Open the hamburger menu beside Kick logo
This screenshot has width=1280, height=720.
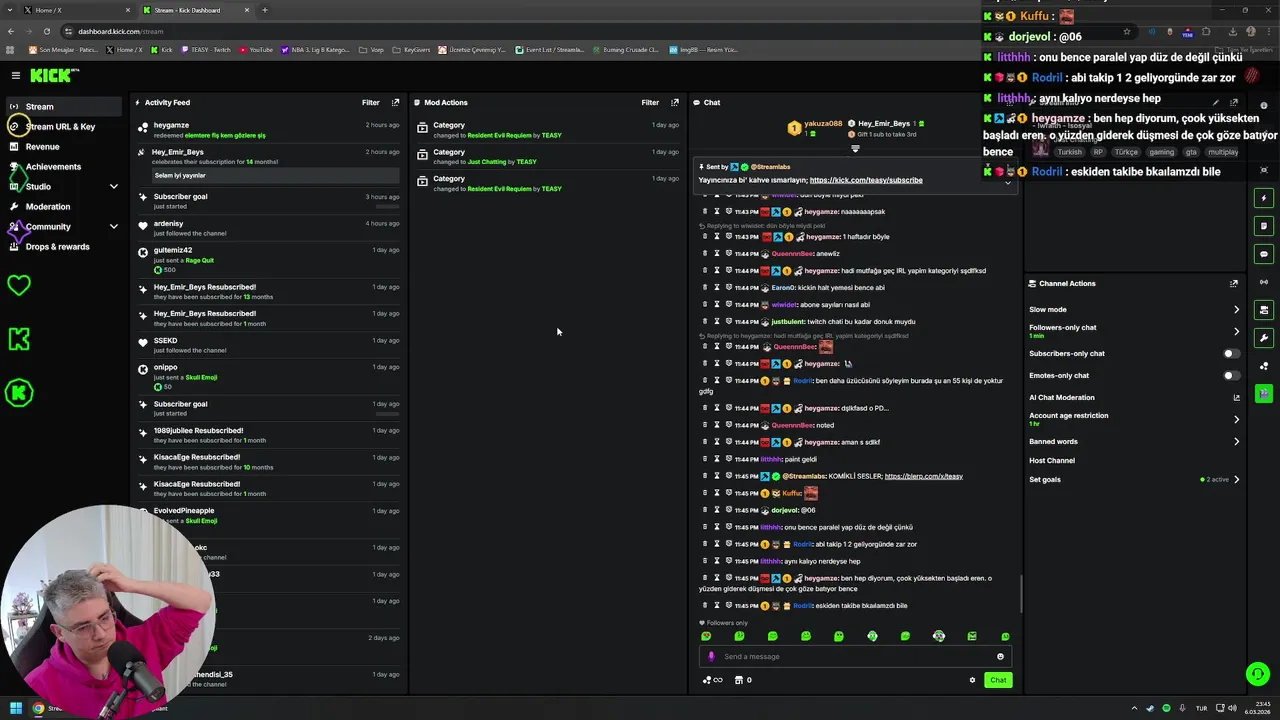(15, 75)
